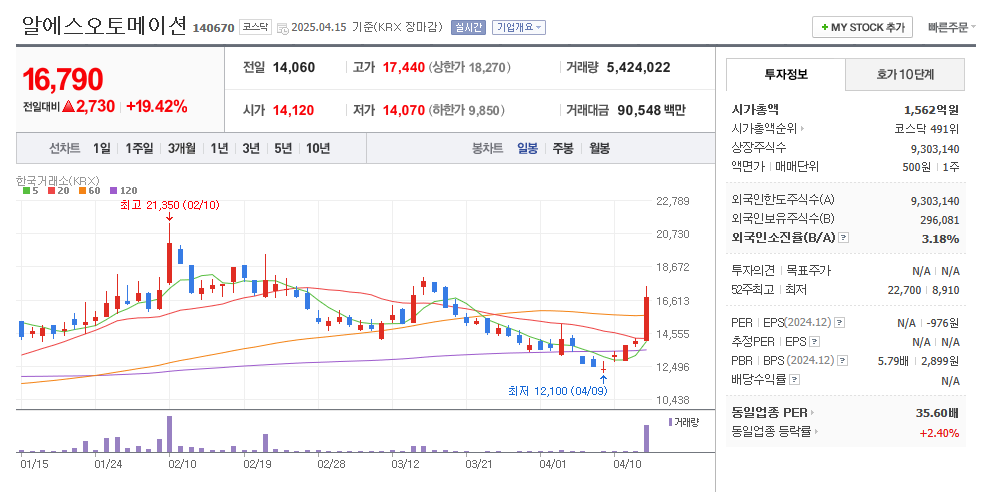Expand the 기업개요 dropdown
This screenshot has height=492, width=999.
(x=519, y=27)
